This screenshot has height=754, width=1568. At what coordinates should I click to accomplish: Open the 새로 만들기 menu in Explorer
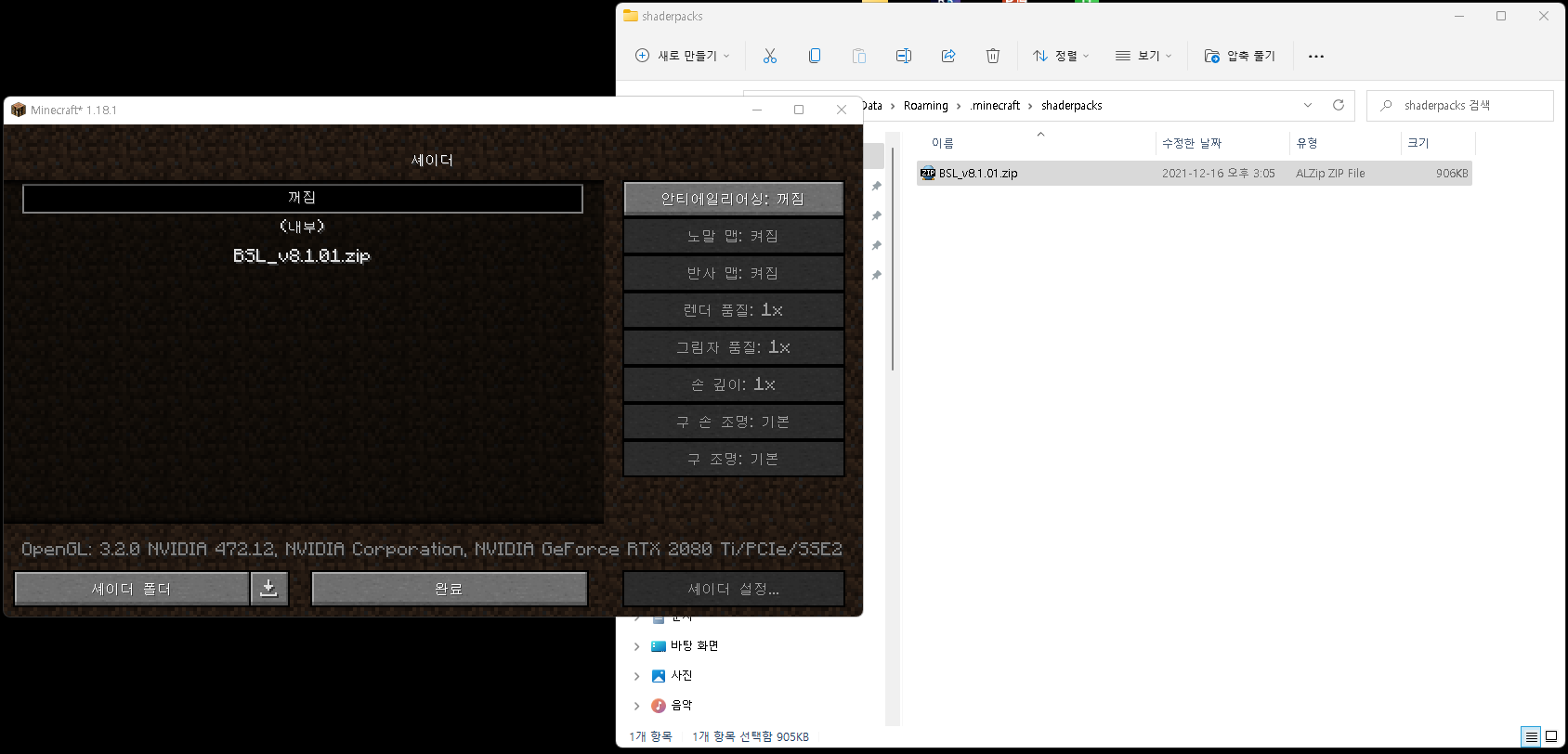tap(683, 56)
